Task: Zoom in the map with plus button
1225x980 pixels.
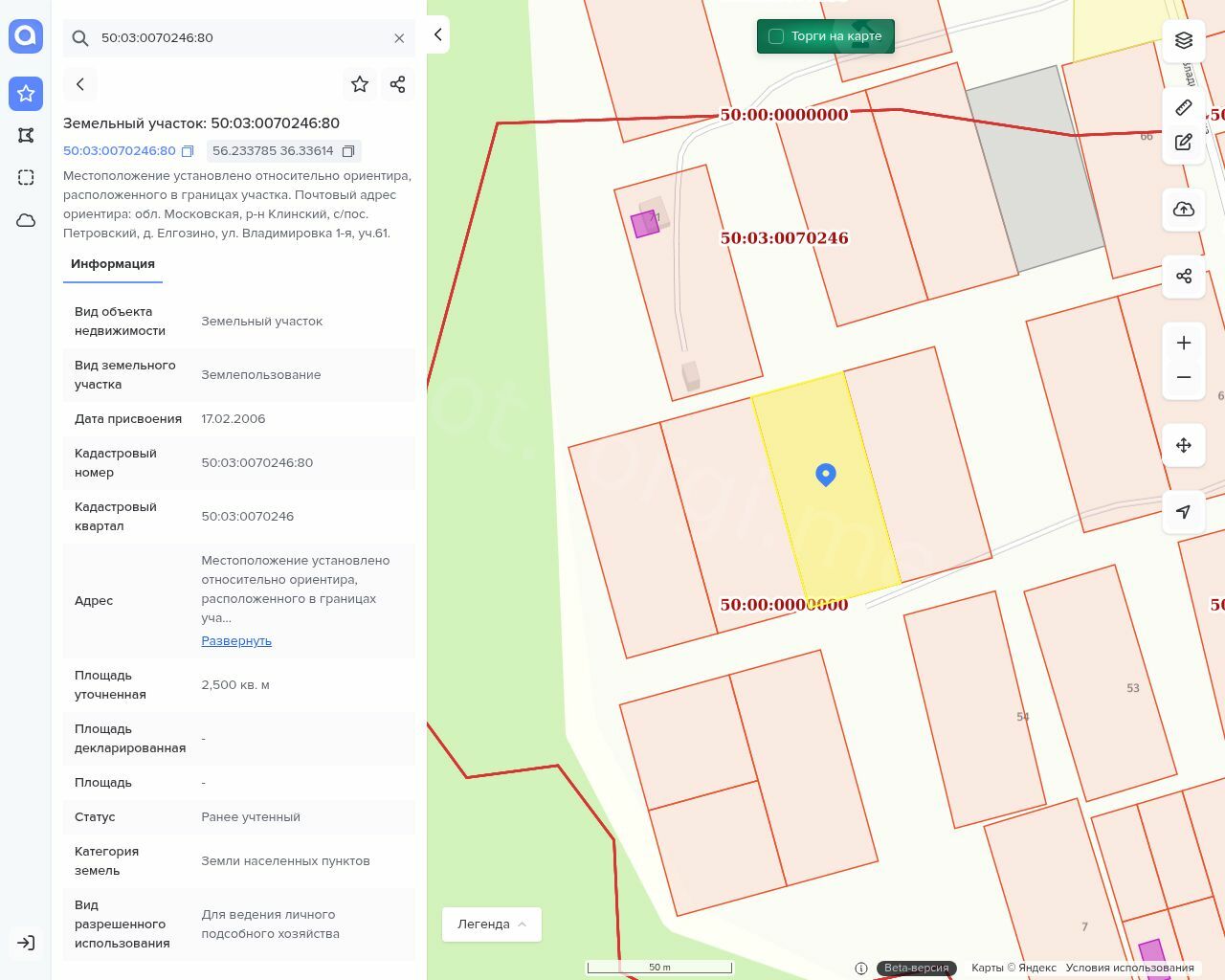Action: [x=1184, y=343]
